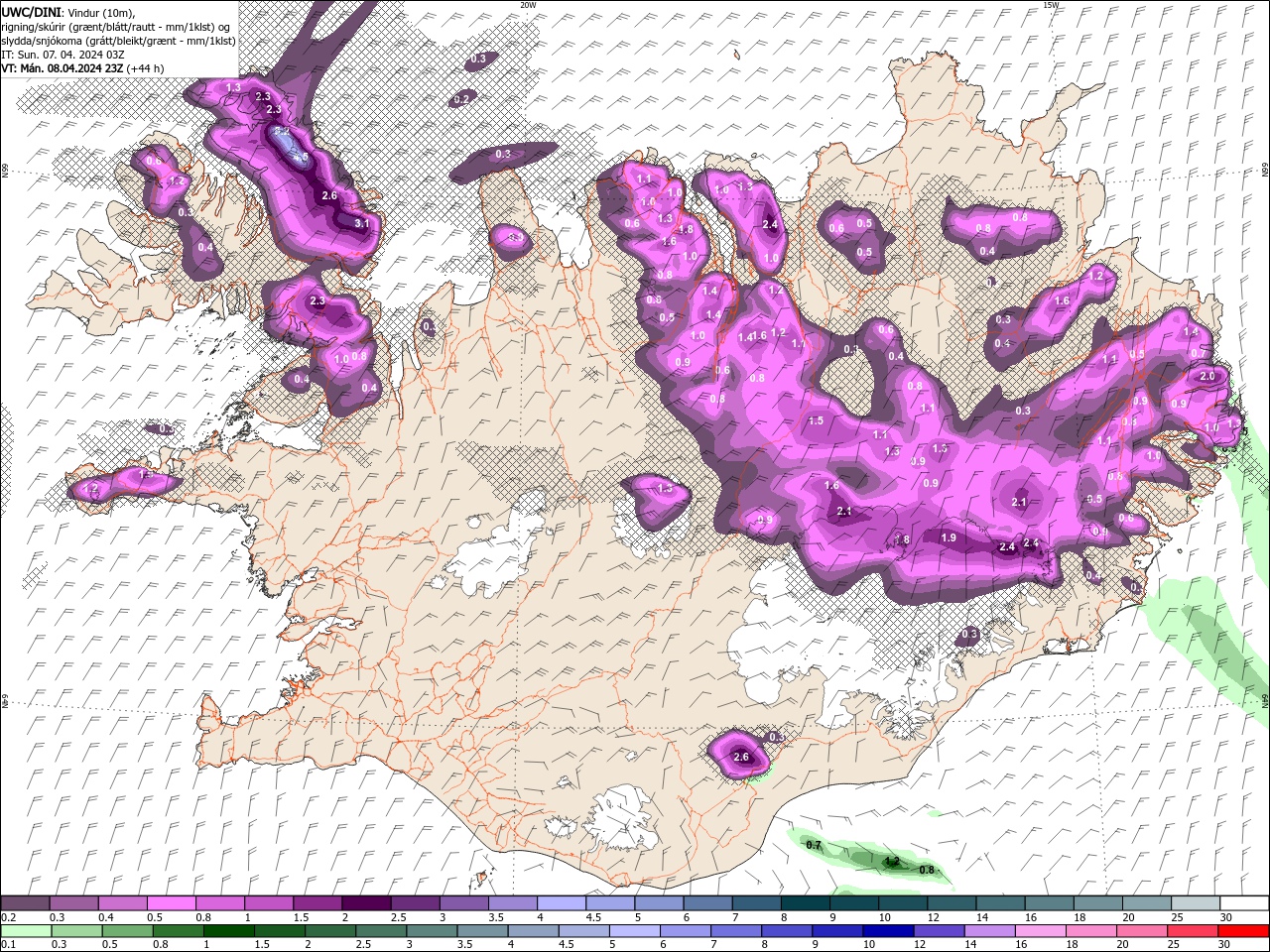
Task: Click the '(+44 h)' forecast offset text
Action: [x=145, y=68]
